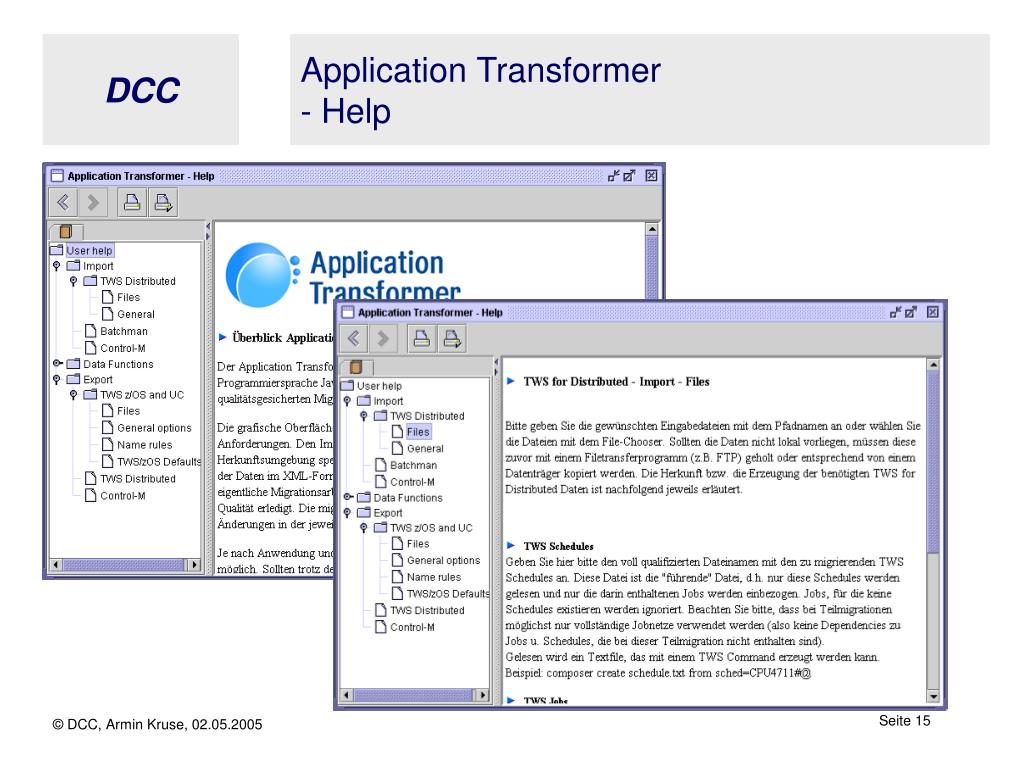Click left arrow of front tree scrollbar
This screenshot has width=1024, height=768.
coord(347,695)
